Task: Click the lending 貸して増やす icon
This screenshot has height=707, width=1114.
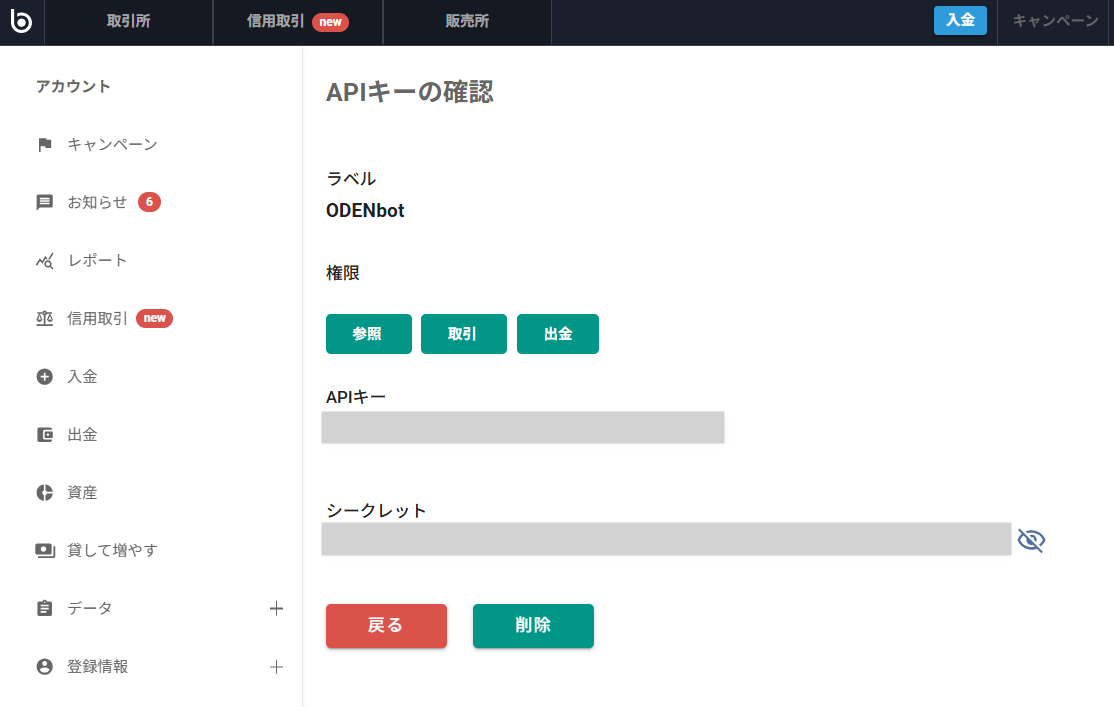Action: click(x=44, y=551)
